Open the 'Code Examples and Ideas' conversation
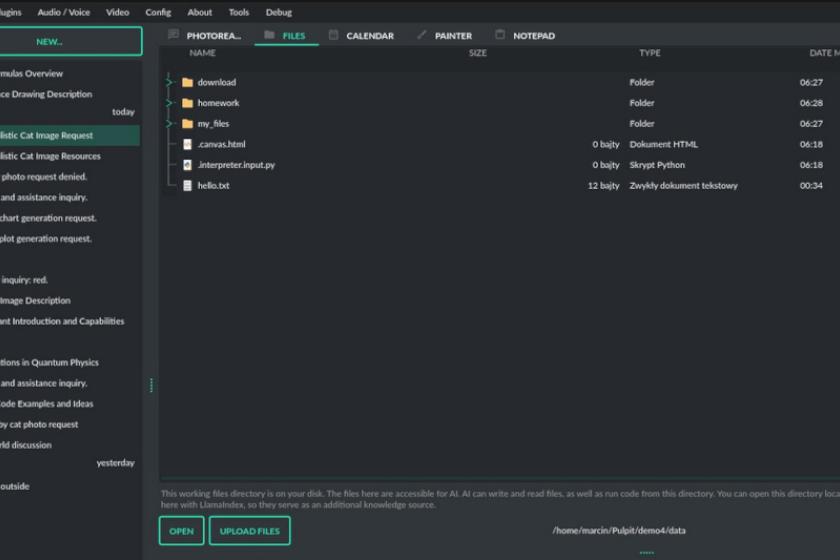 tap(70, 404)
